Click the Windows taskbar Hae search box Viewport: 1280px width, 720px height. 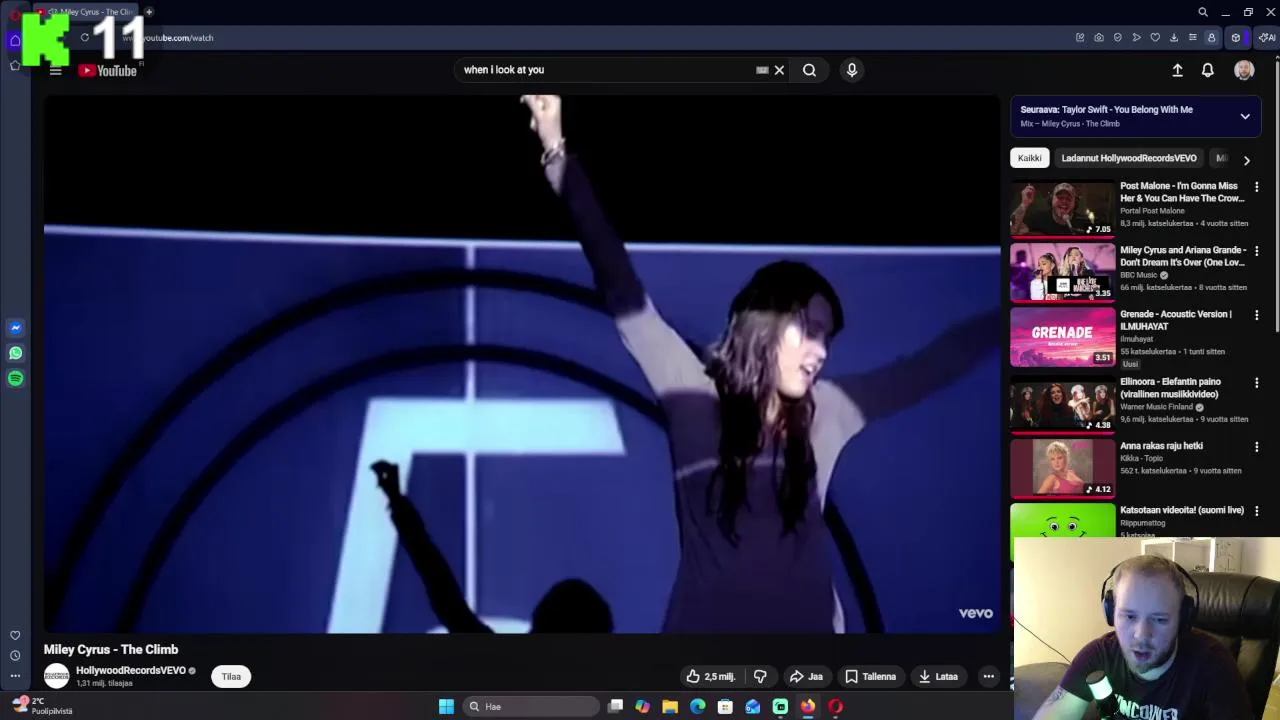coord(531,707)
